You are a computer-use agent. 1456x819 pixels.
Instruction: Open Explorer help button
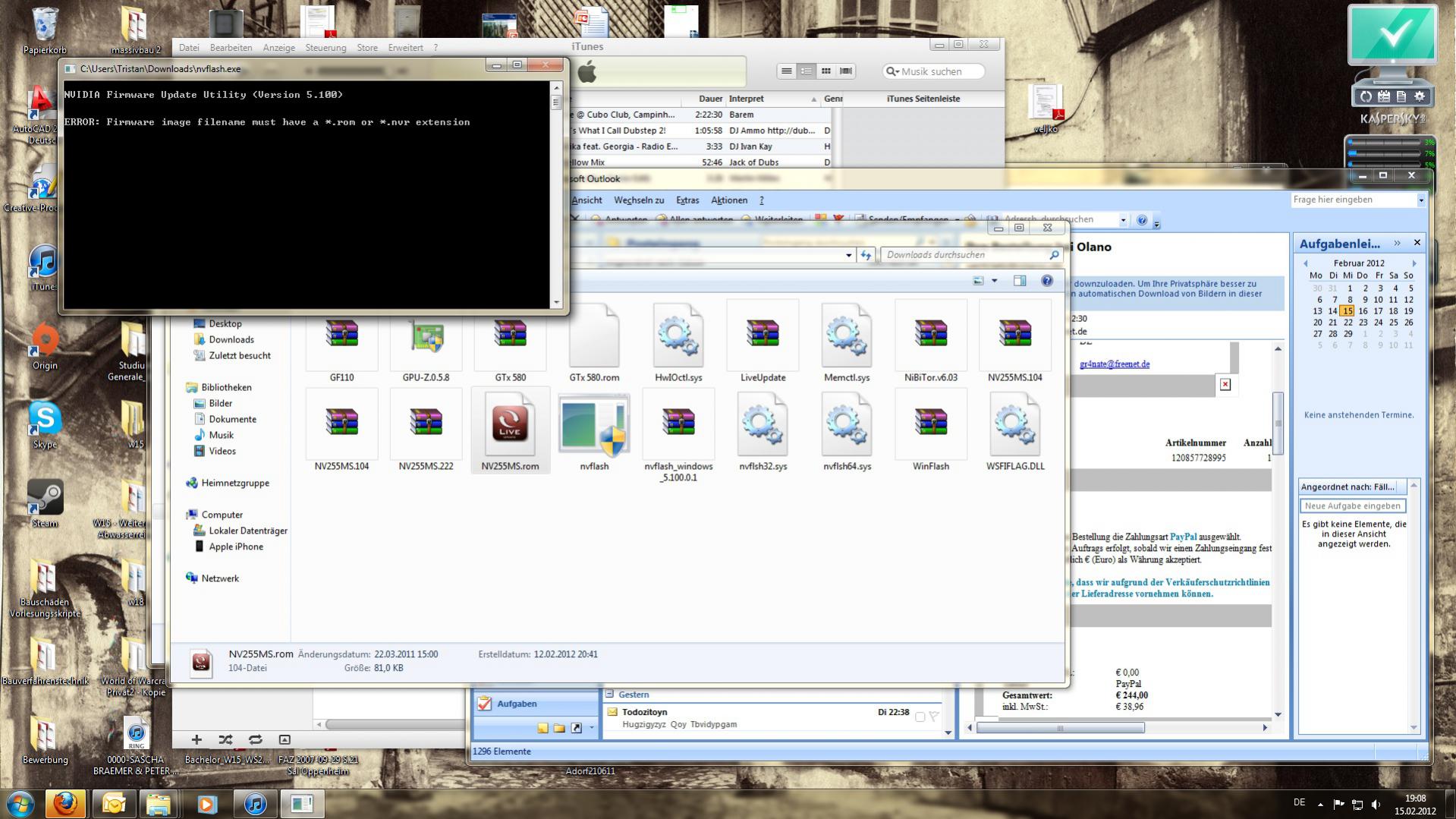(x=1047, y=281)
